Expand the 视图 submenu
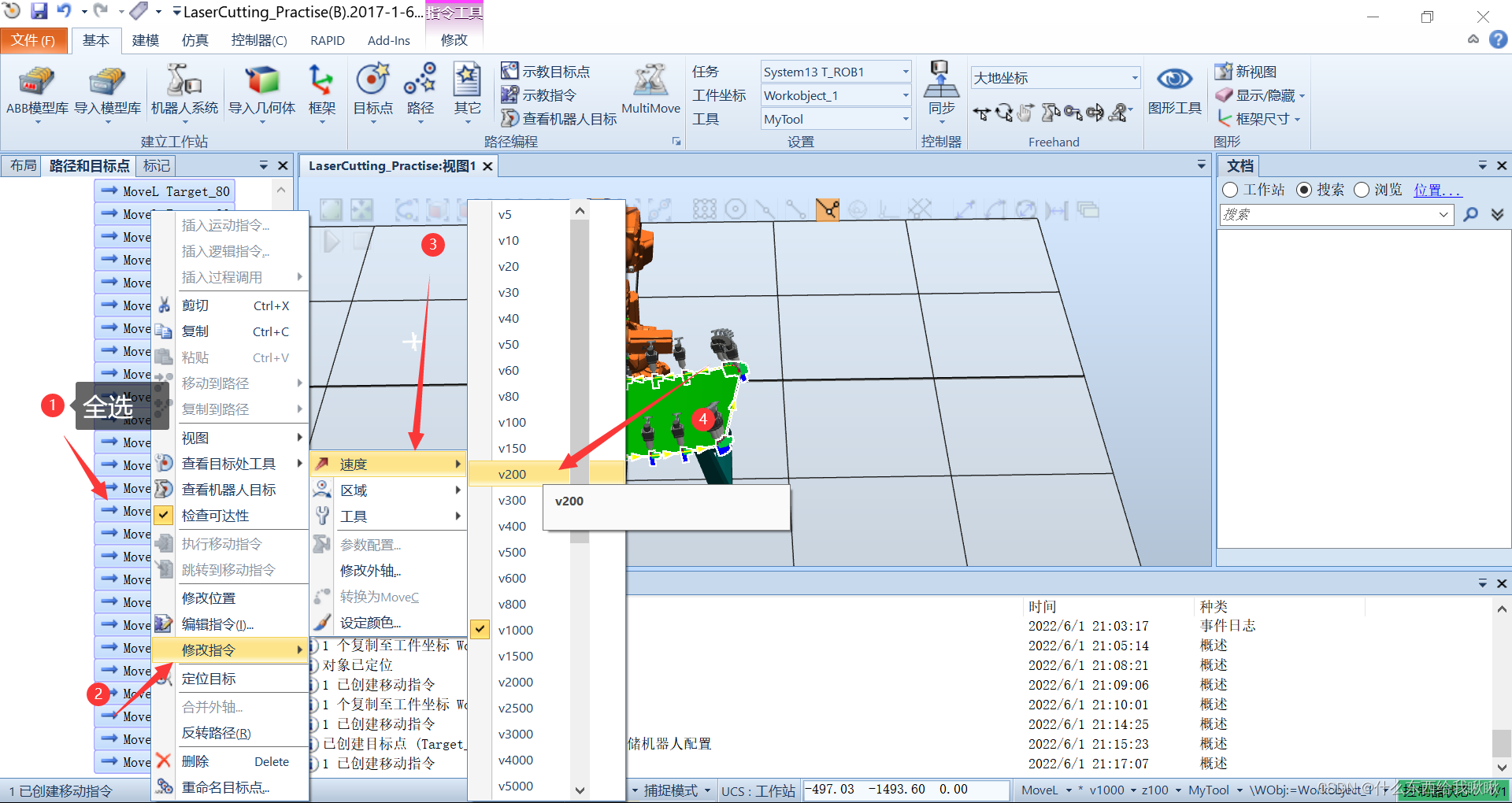Image resolution: width=1512 pixels, height=803 pixels. (230, 438)
